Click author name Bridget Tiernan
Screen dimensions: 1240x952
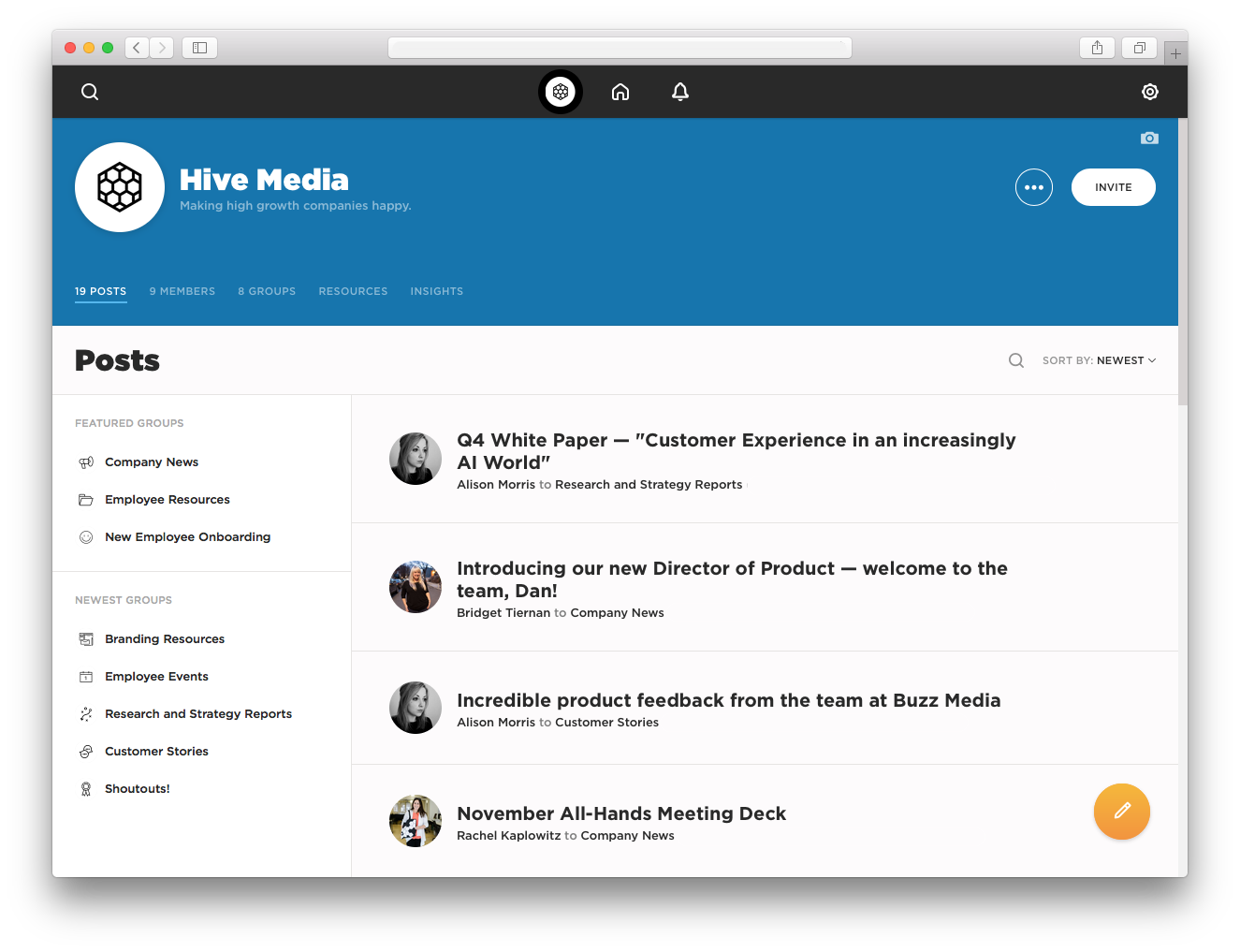(503, 613)
